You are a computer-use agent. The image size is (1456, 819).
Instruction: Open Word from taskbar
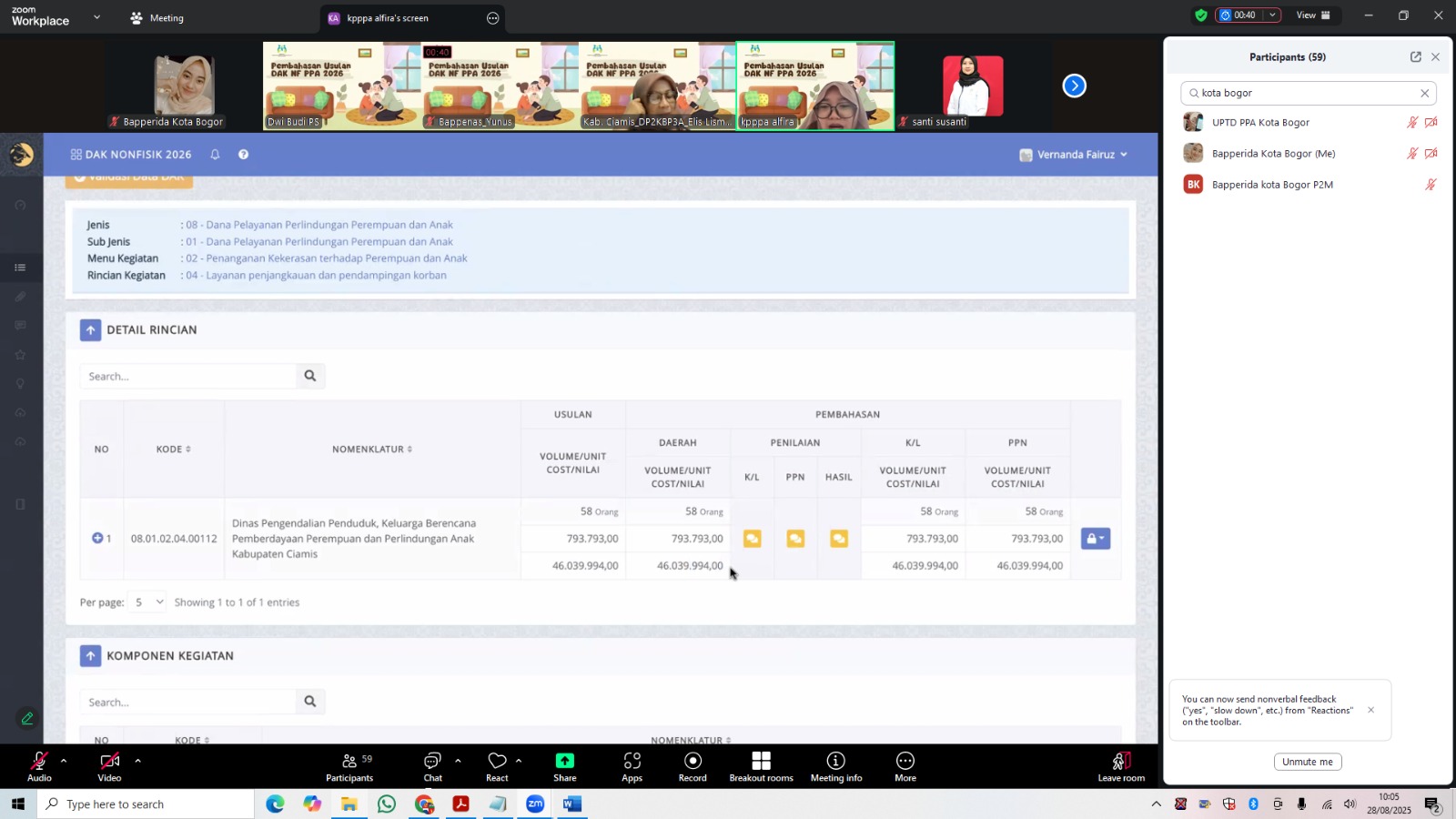[572, 804]
